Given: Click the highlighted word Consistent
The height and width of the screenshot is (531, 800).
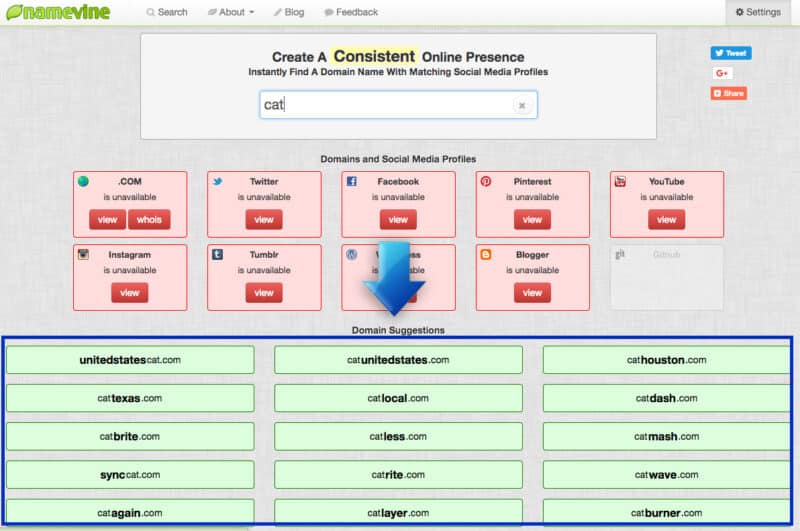Looking at the screenshot, I should tap(374, 56).
